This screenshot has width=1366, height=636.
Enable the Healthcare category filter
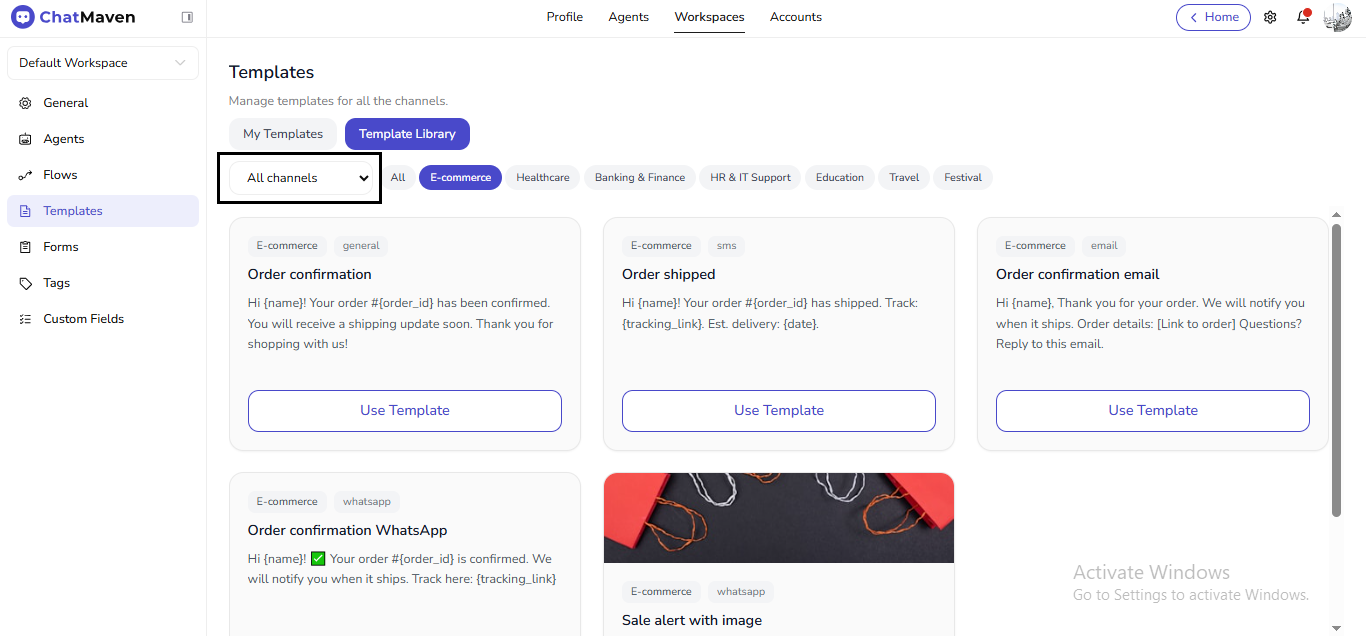[542, 177]
